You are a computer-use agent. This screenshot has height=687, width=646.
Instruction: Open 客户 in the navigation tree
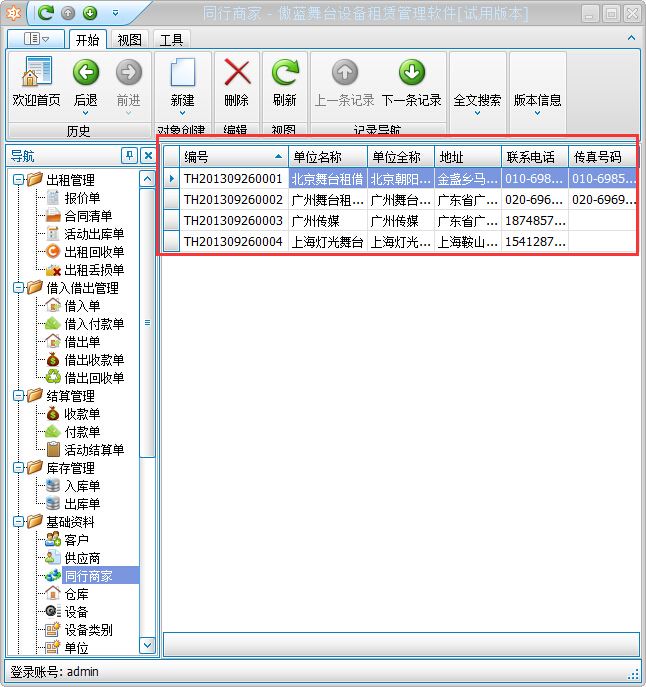point(76,540)
